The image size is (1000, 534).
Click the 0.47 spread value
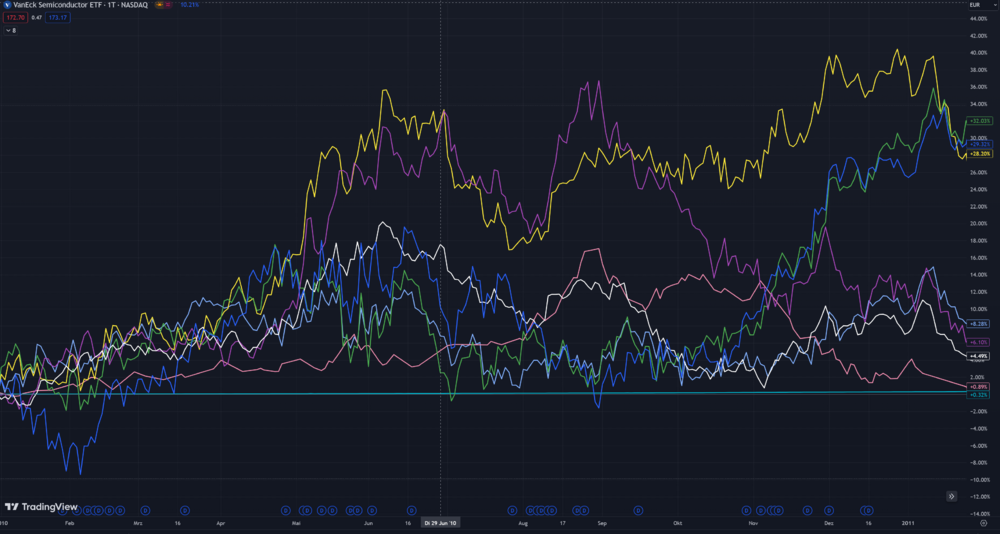(37, 18)
